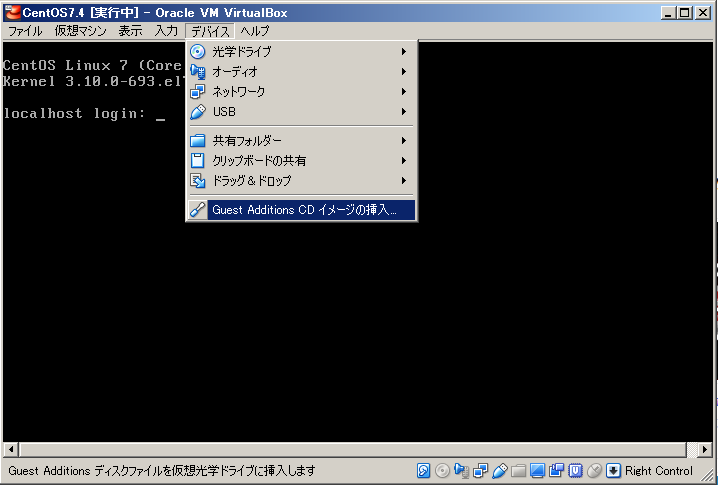Click the optical disc status icon

point(442,470)
